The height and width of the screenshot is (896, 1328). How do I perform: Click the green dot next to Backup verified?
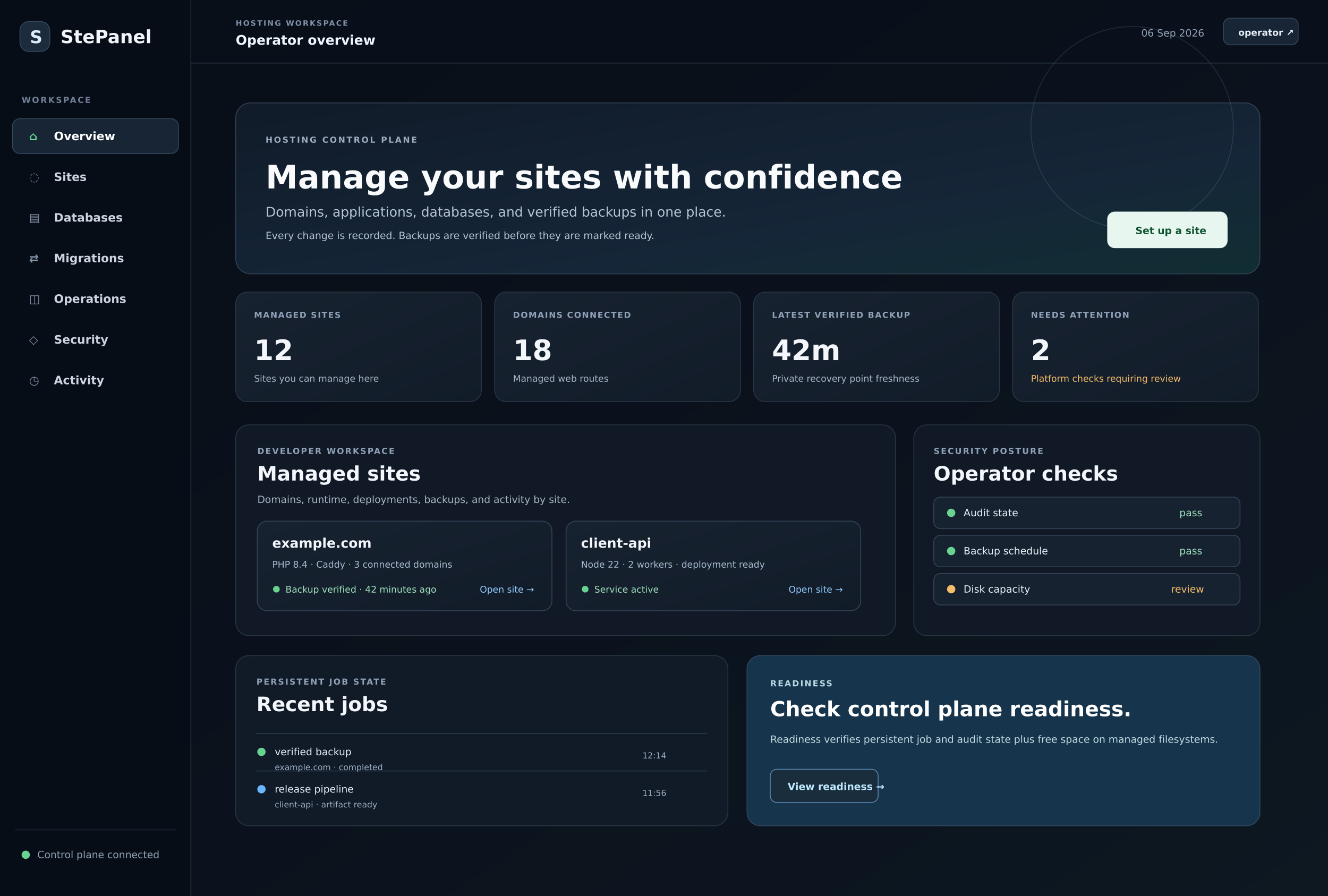[276, 589]
